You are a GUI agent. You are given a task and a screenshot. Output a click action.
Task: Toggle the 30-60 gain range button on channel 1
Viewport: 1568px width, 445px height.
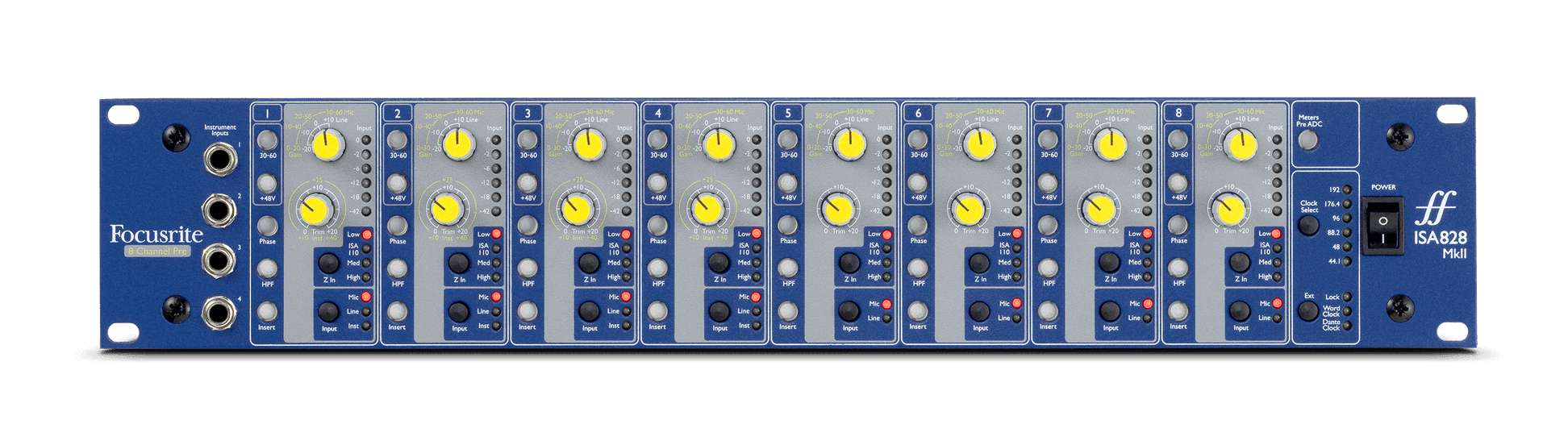267,139
